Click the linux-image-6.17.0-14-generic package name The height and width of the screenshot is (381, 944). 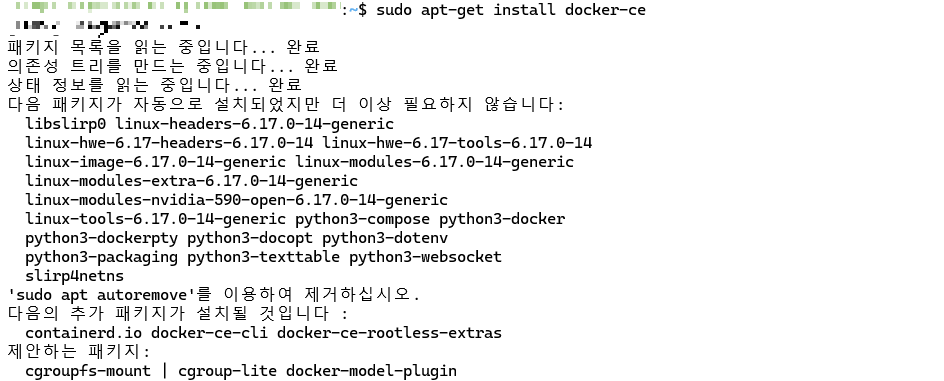click(x=155, y=163)
